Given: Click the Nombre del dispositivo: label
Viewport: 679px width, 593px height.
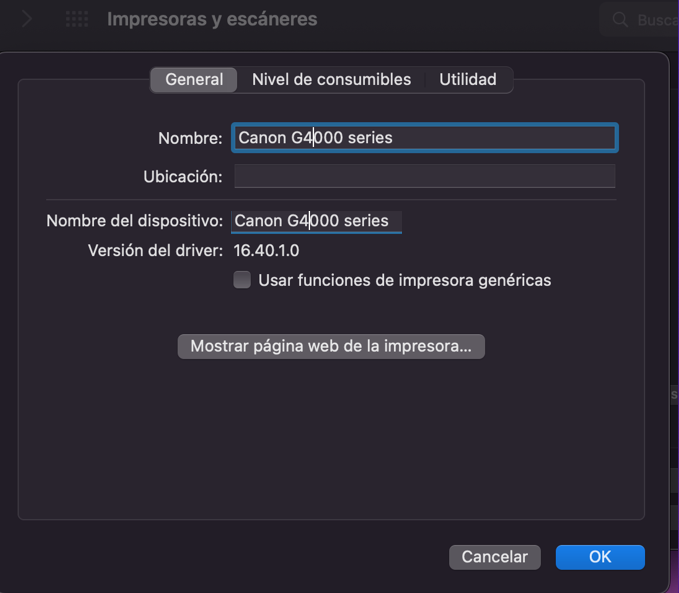Looking at the screenshot, I should pyautogui.click(x=134, y=221).
